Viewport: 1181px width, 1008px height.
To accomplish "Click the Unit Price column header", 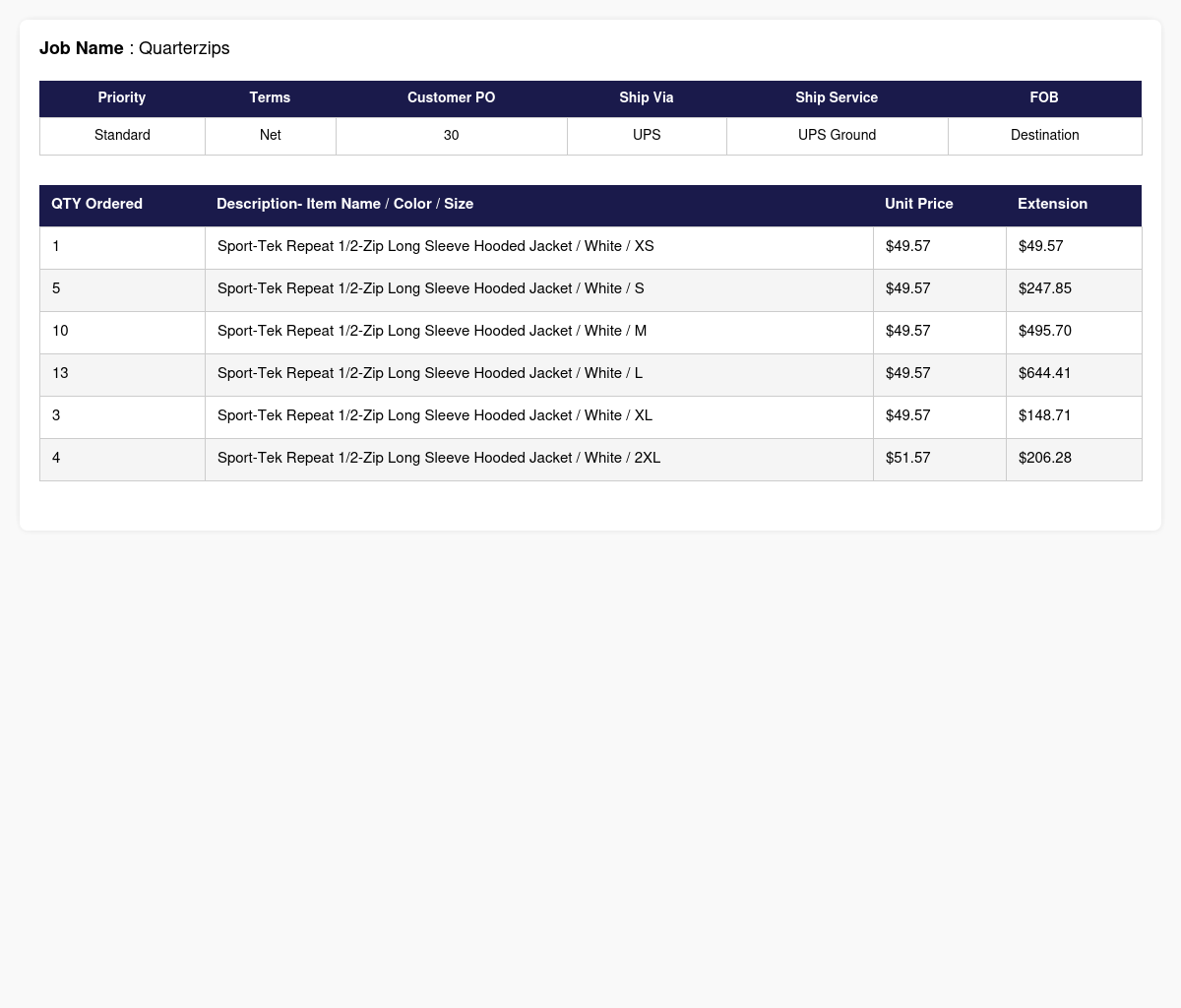I will [x=940, y=205].
